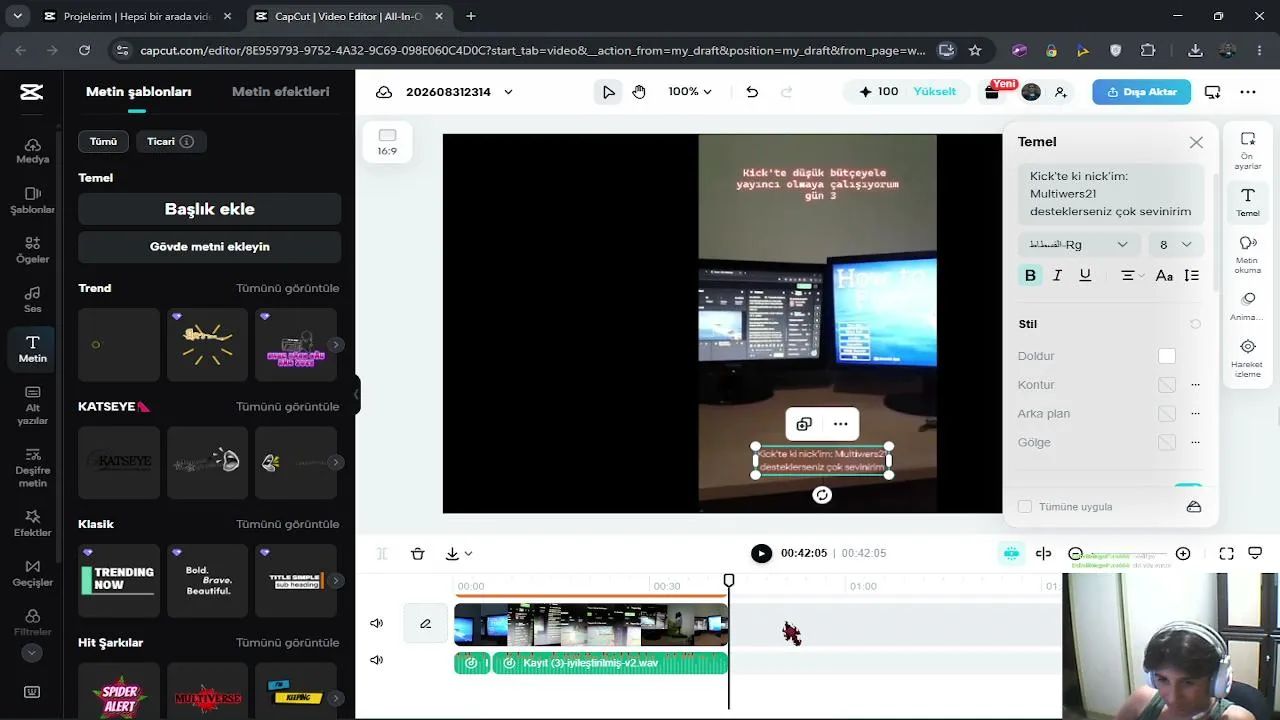Select the pointer selection tool
The image size is (1280, 720).
tap(608, 92)
